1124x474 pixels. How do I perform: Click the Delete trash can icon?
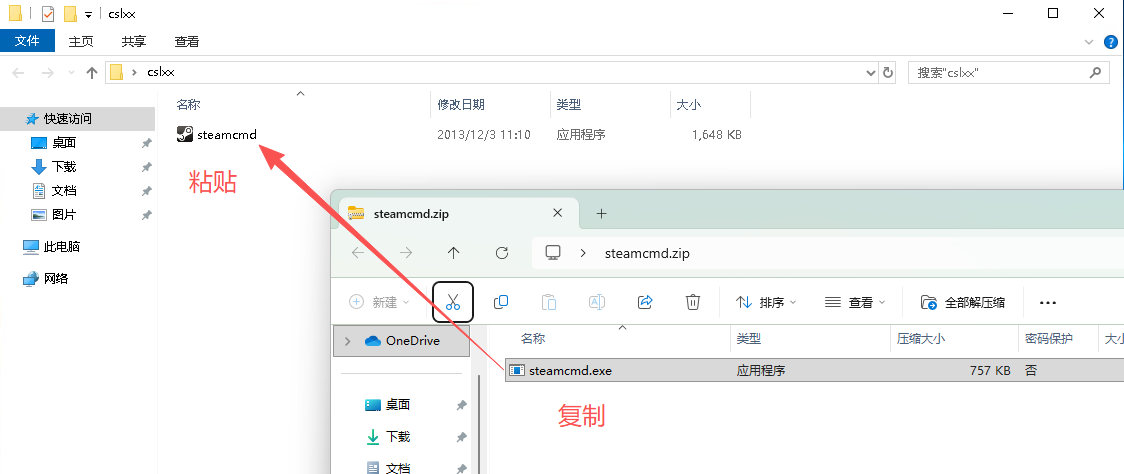click(x=693, y=302)
